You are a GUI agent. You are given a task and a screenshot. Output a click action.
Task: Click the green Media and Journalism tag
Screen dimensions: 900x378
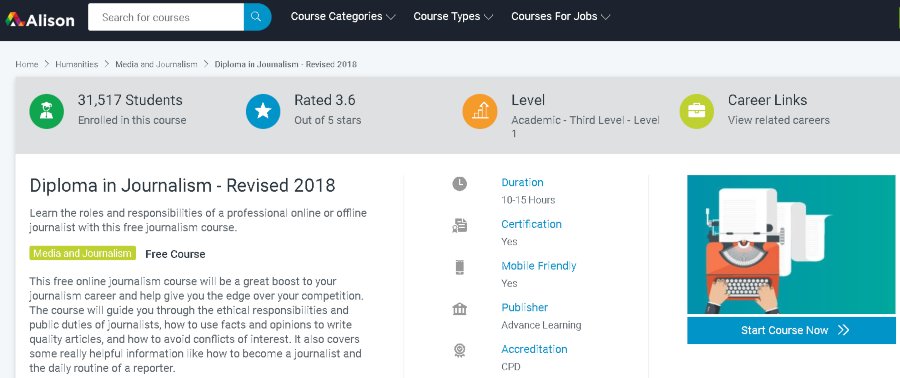click(x=83, y=253)
